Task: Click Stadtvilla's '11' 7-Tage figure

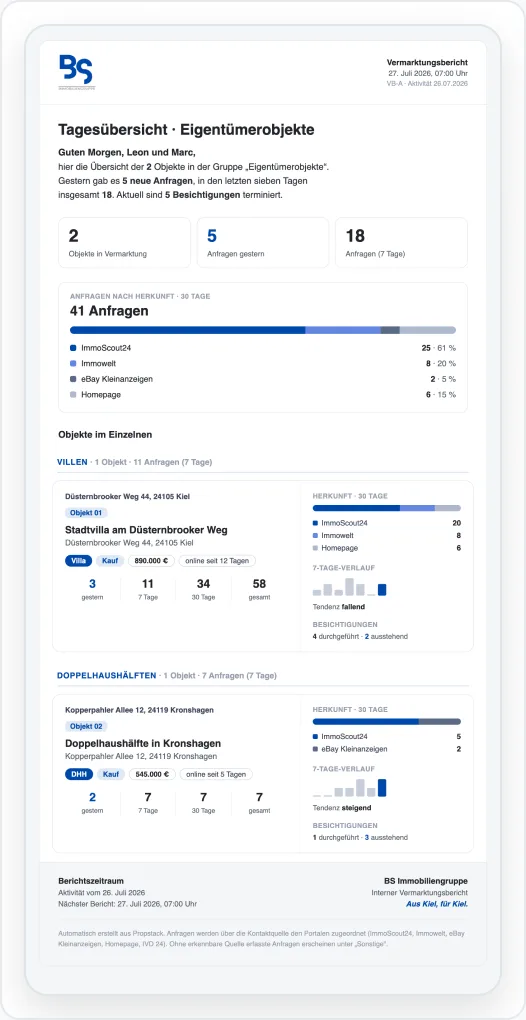Action: pos(148,588)
